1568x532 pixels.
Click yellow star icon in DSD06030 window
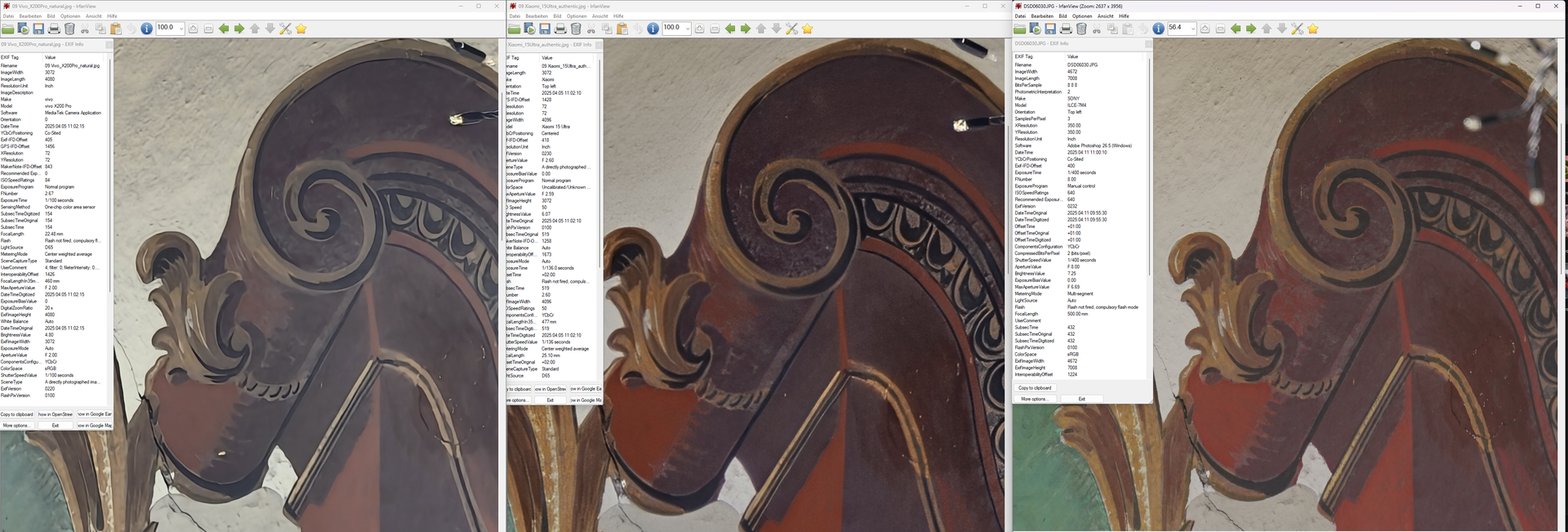coord(1312,29)
